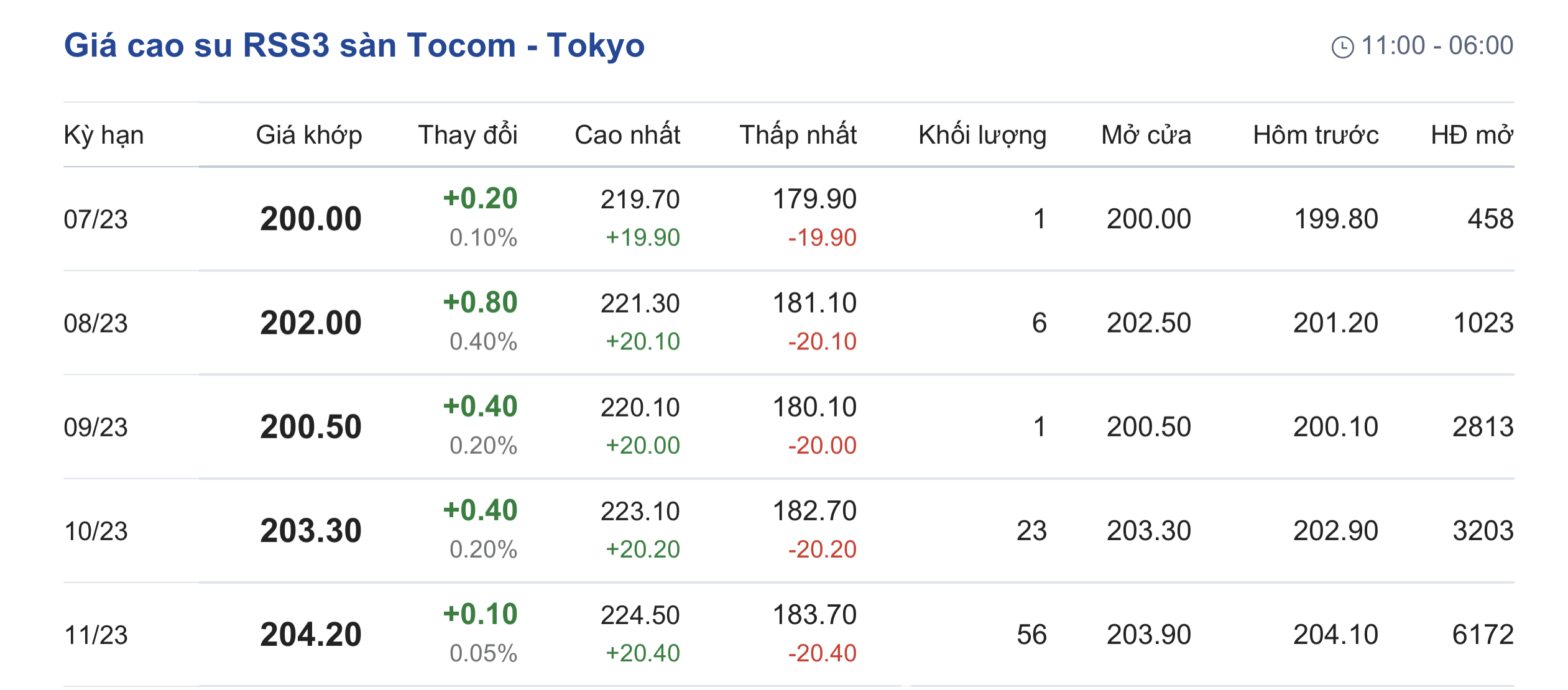The width and height of the screenshot is (1568, 690).
Task: Select the 07/23 contract row
Action: (x=789, y=219)
